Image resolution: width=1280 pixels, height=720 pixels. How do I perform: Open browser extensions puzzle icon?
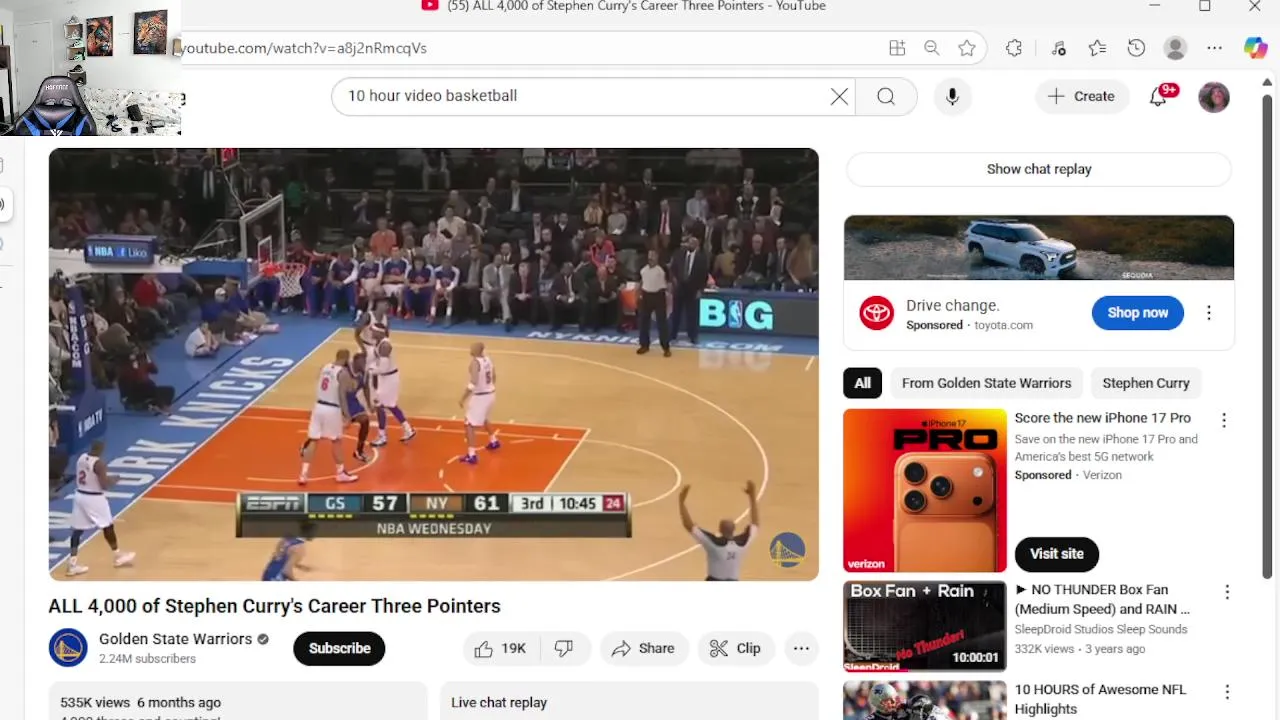[1014, 48]
